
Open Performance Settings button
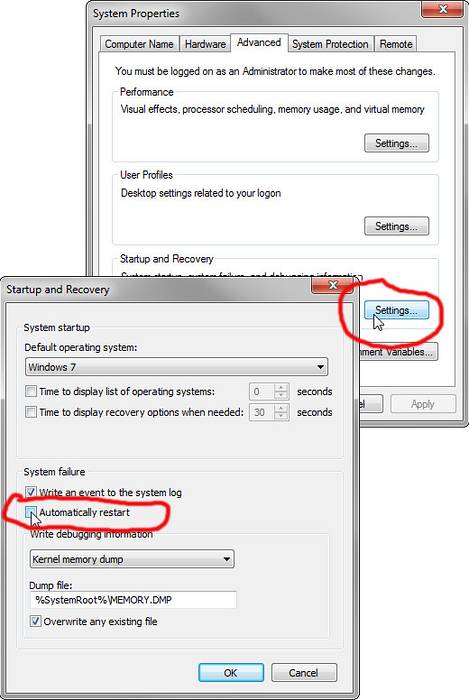[396, 143]
